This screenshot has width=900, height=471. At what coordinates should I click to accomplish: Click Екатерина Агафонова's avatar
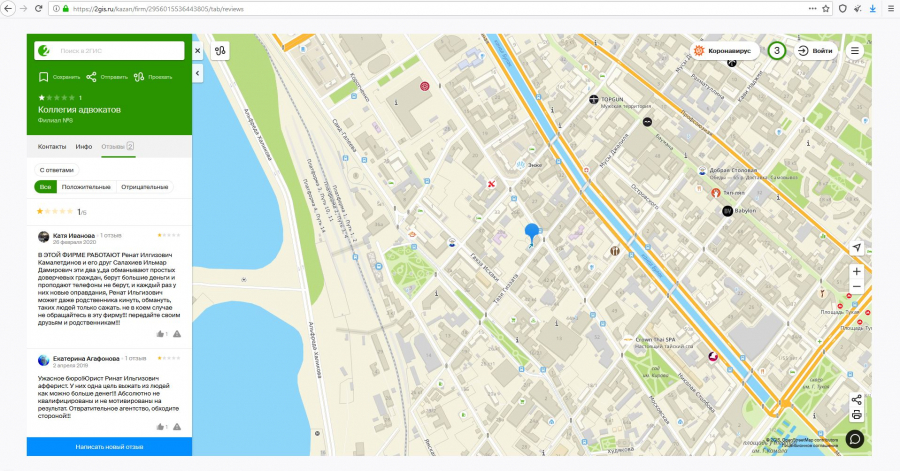(44, 360)
